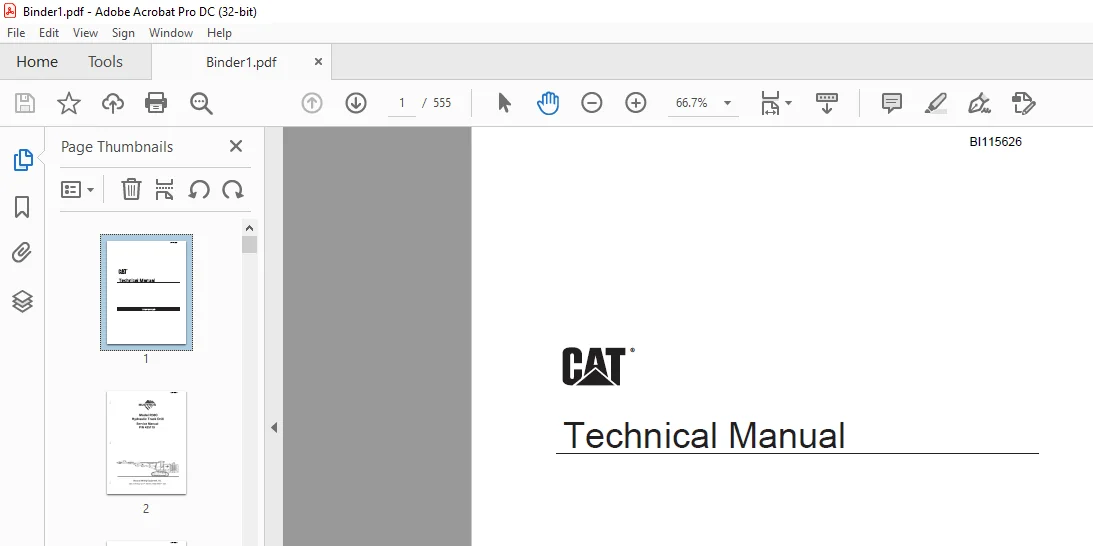Click the page number input field
1093x546 pixels.
pos(402,103)
